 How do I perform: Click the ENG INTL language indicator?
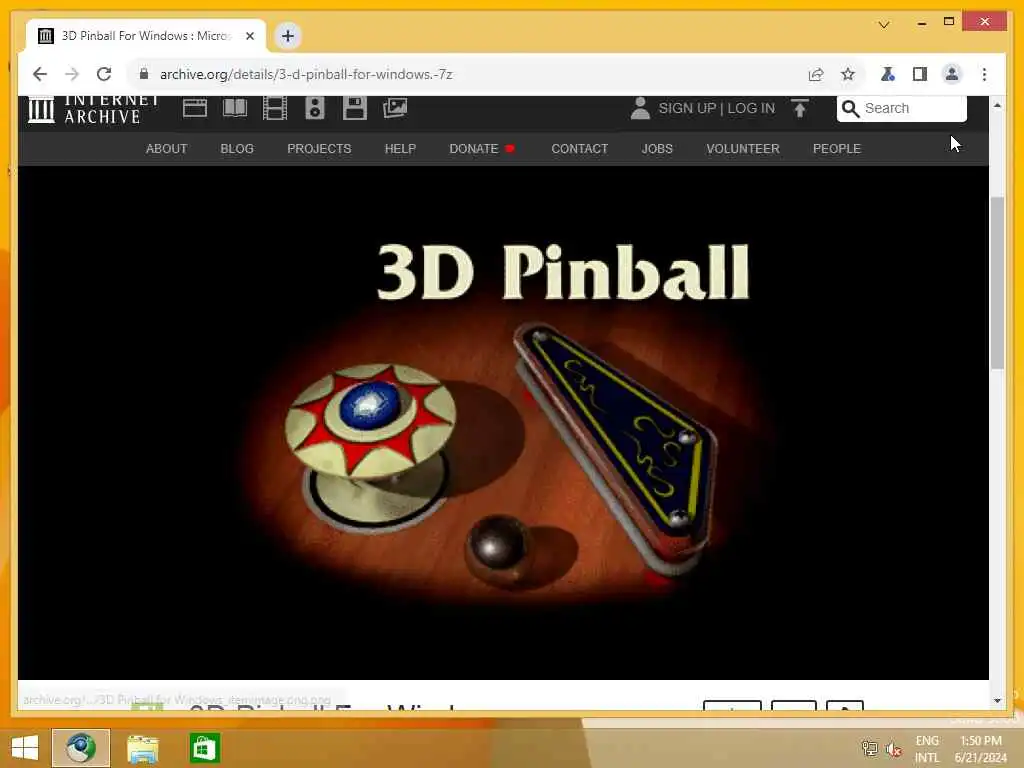click(927, 749)
